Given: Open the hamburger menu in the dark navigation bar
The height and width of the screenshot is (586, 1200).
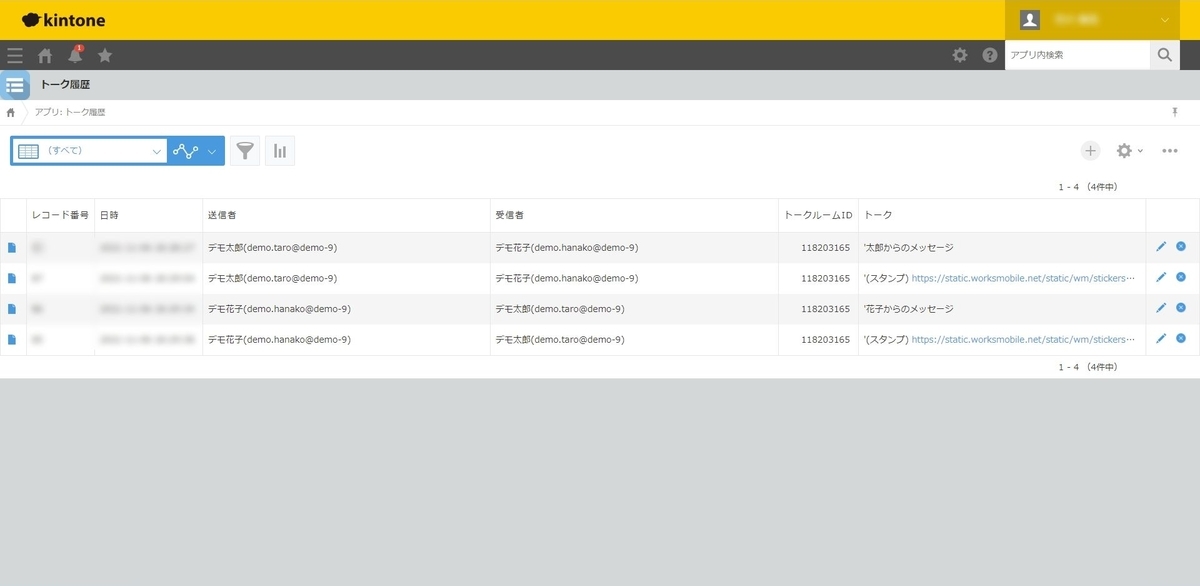Looking at the screenshot, I should point(14,55).
